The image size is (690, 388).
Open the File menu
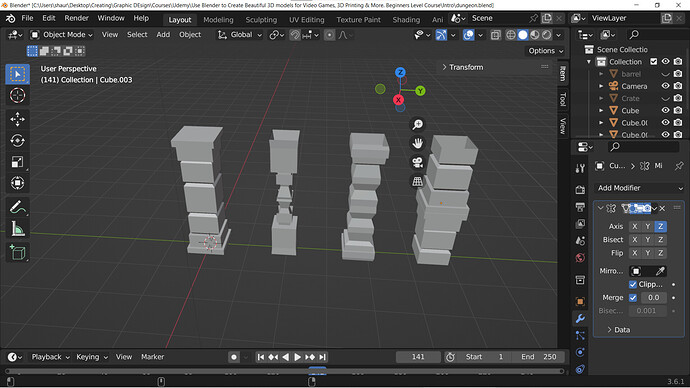27,18
